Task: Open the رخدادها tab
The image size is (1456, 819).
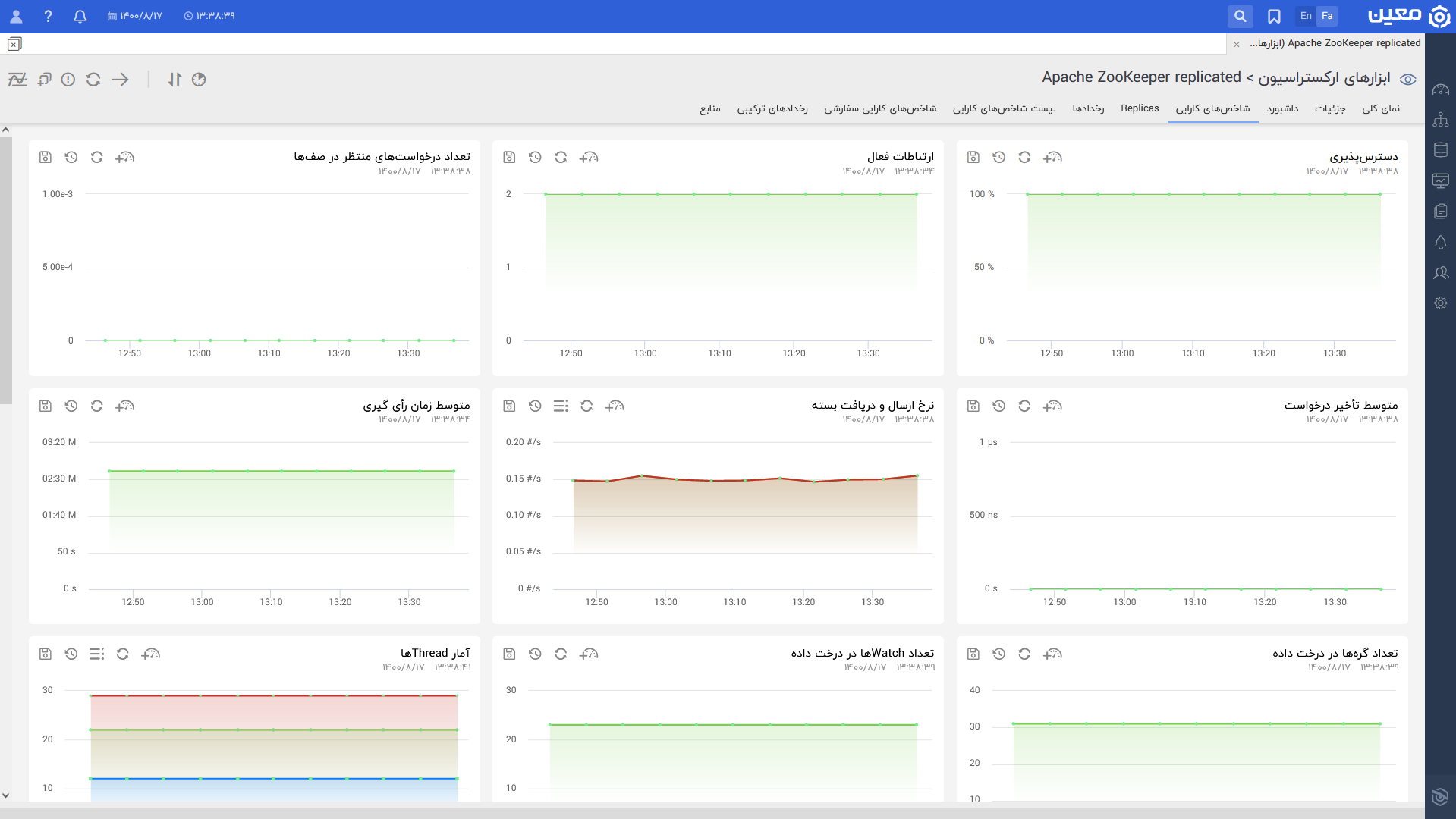Action: [1088, 108]
